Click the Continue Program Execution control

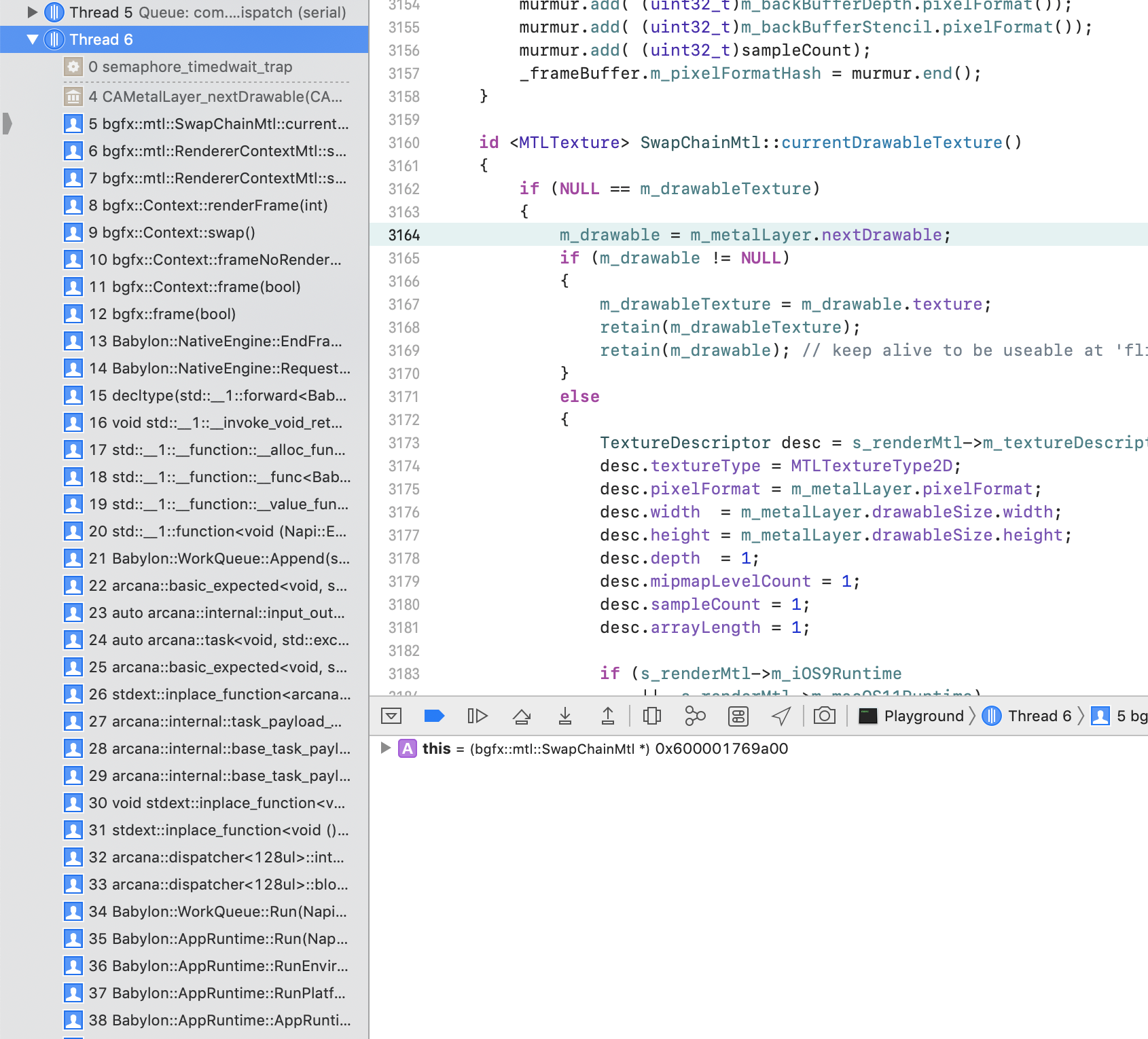pyautogui.click(x=479, y=716)
